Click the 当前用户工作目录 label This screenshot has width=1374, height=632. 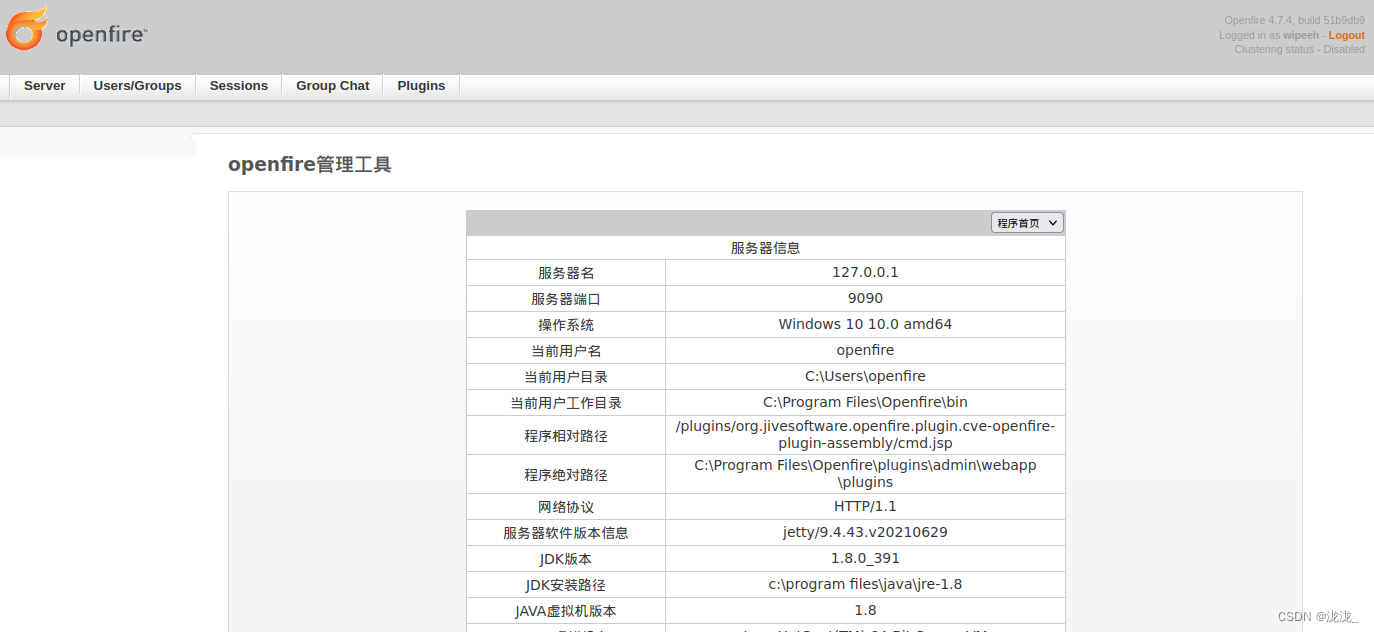[x=566, y=403]
